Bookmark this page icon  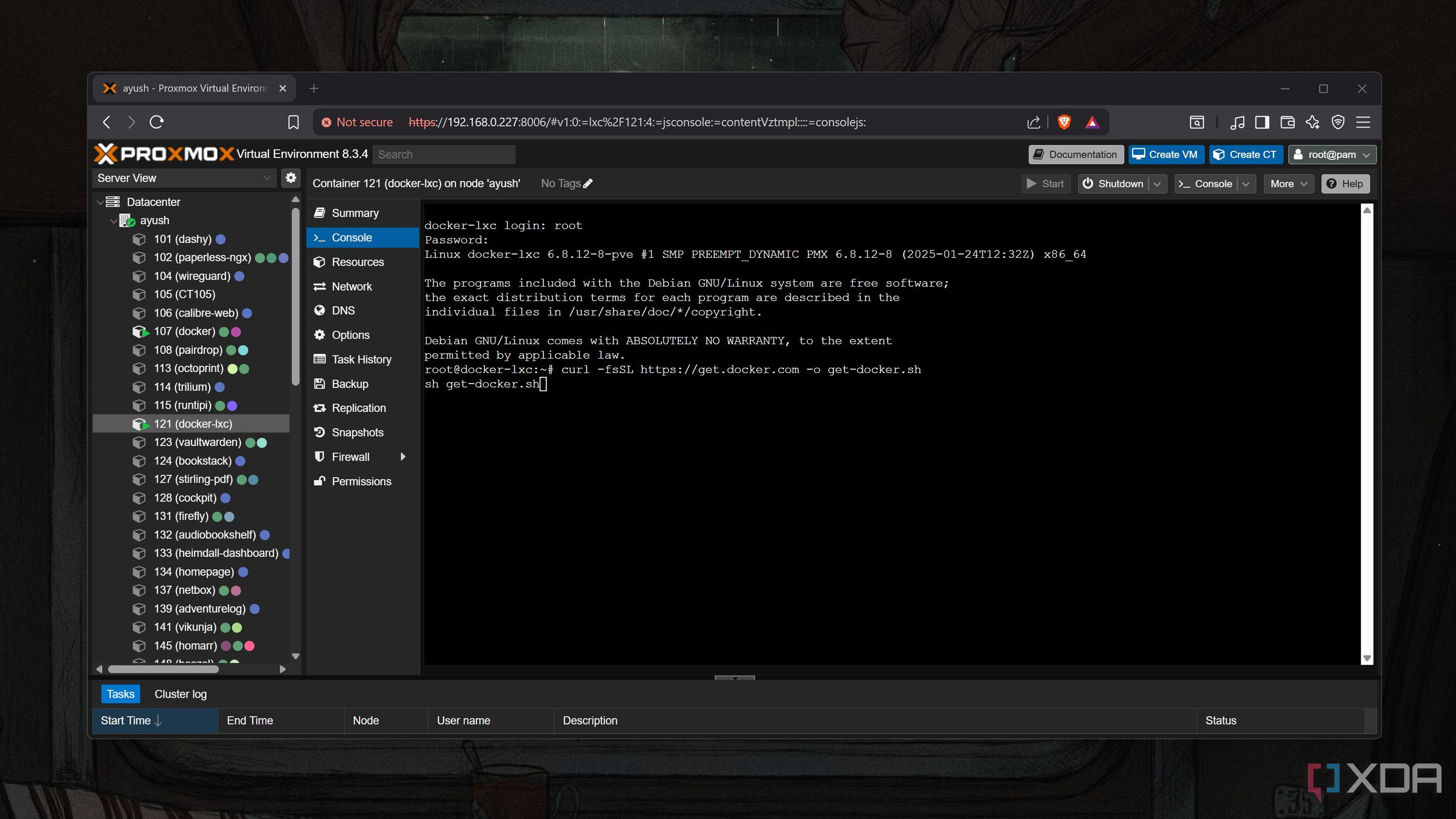(x=293, y=122)
